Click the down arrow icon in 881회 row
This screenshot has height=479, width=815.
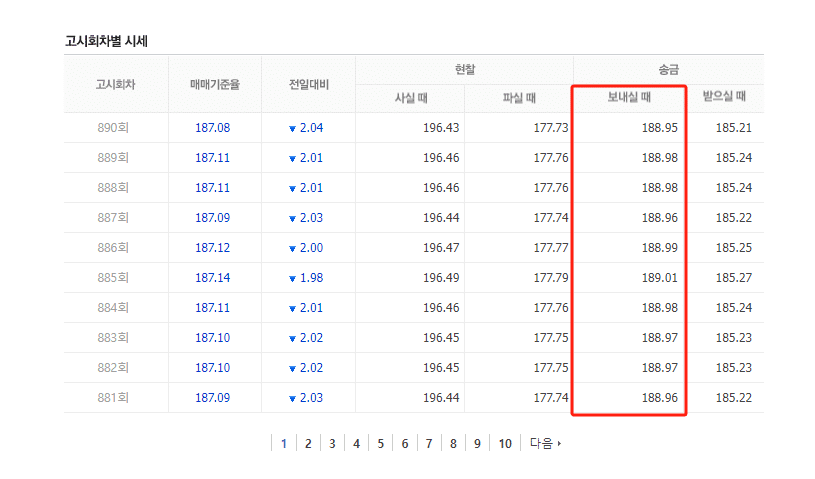coord(293,399)
